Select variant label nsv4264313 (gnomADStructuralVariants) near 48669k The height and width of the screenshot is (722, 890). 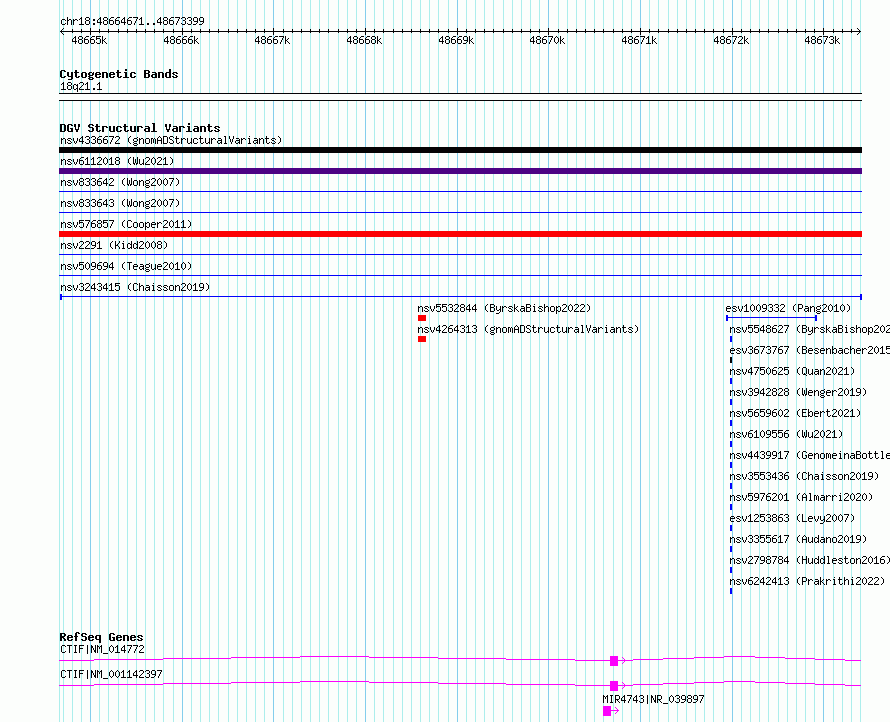pos(528,329)
